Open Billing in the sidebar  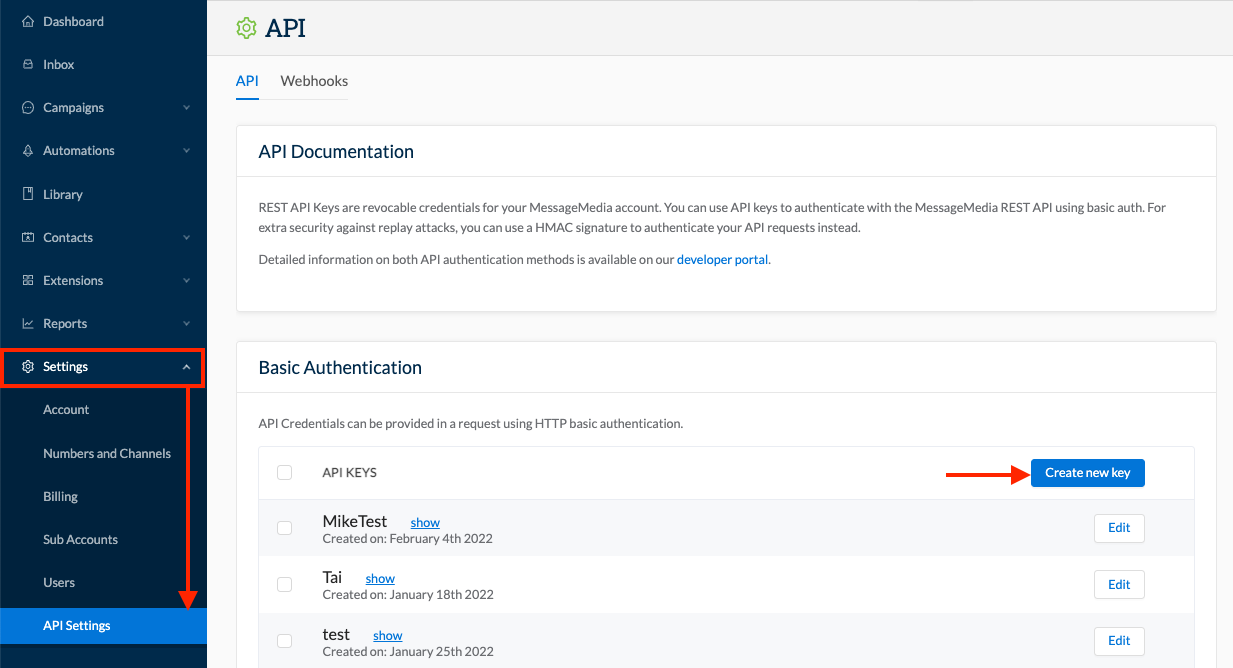[60, 496]
